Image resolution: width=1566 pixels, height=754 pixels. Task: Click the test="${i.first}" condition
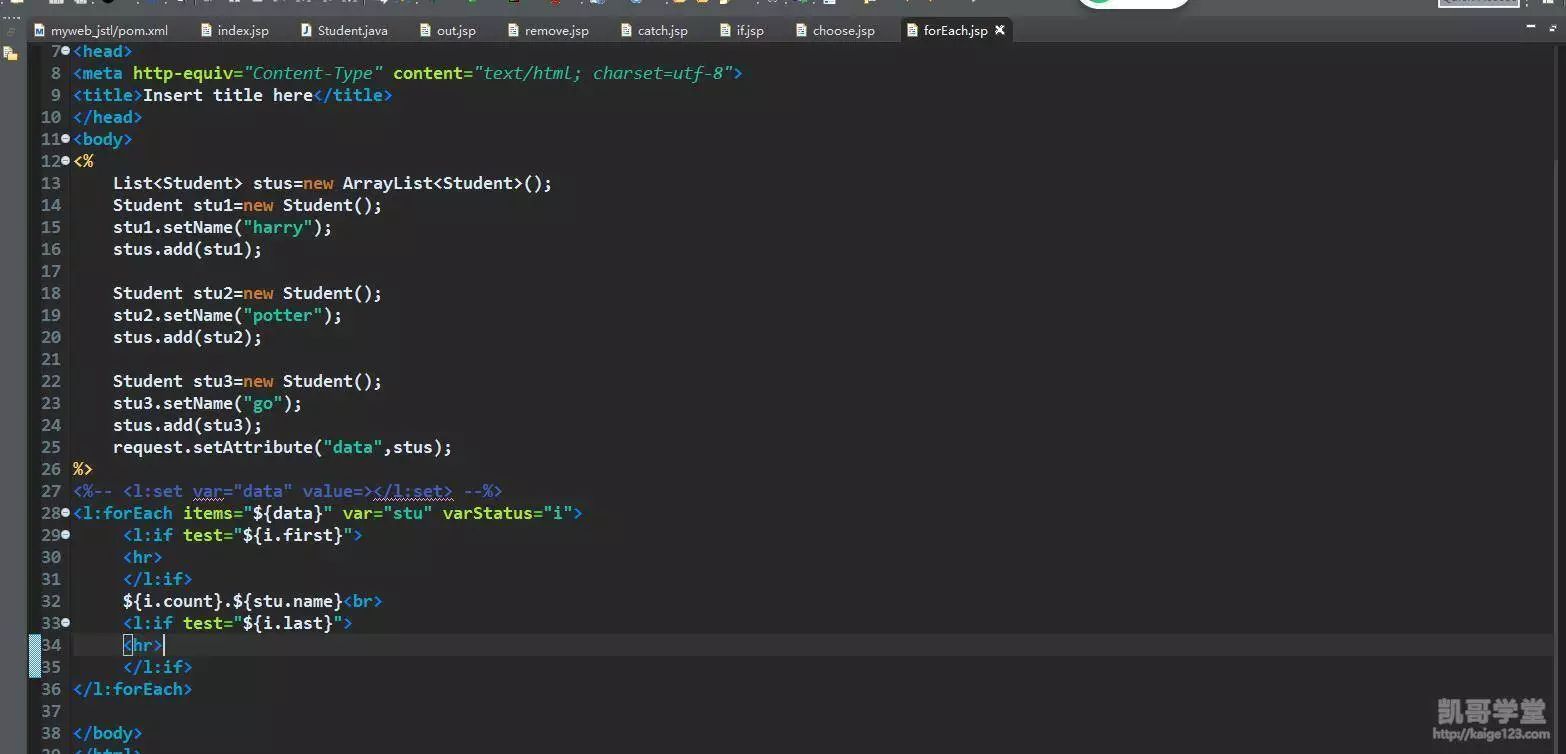point(268,535)
